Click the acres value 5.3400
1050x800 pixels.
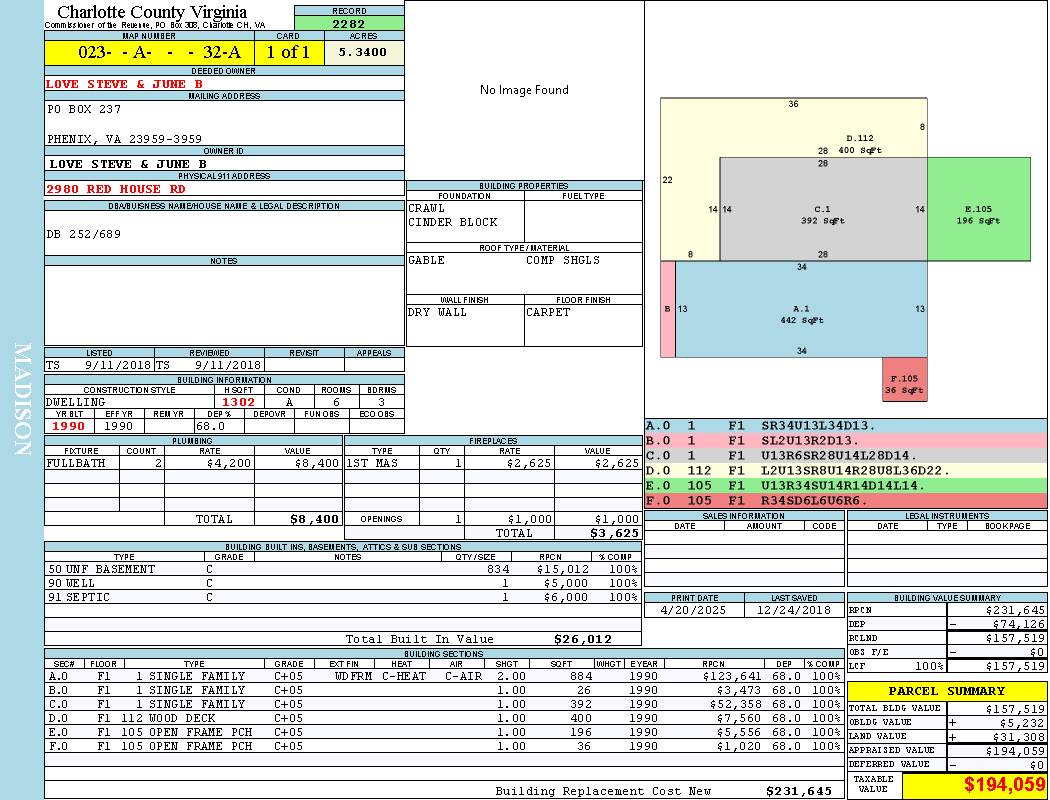point(363,52)
